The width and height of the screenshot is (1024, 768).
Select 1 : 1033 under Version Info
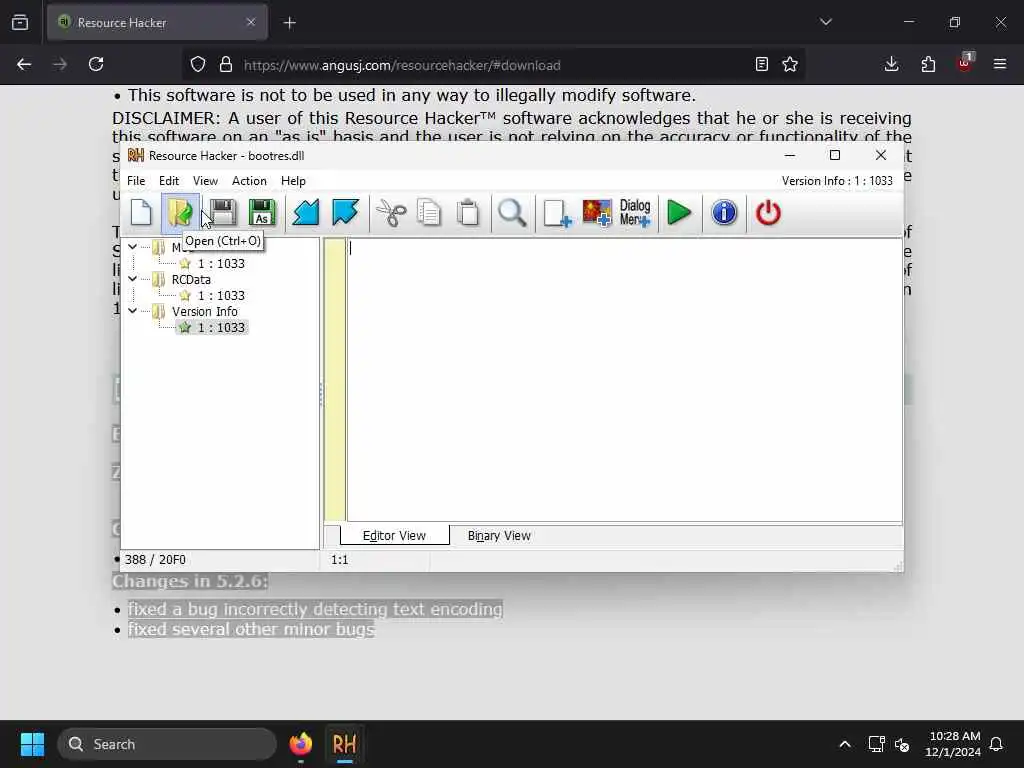(221, 327)
